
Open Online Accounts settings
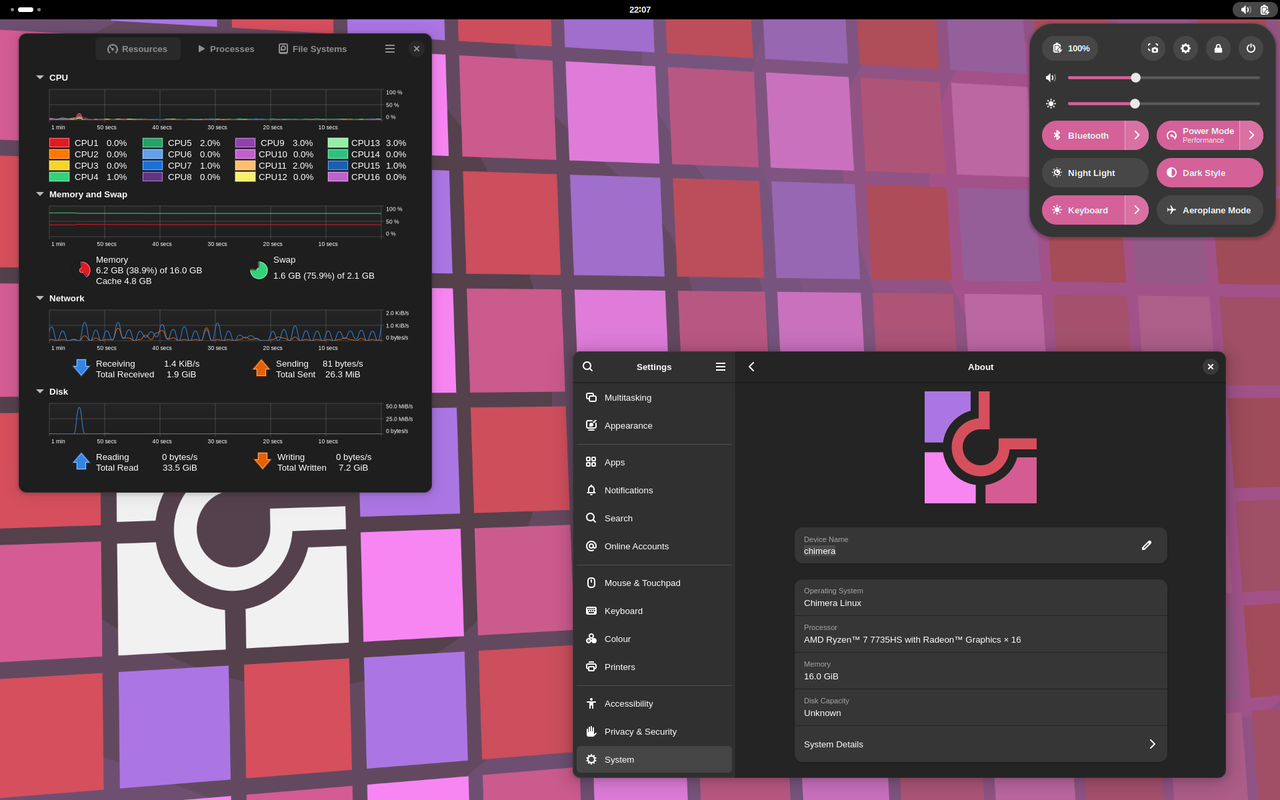click(x=654, y=546)
